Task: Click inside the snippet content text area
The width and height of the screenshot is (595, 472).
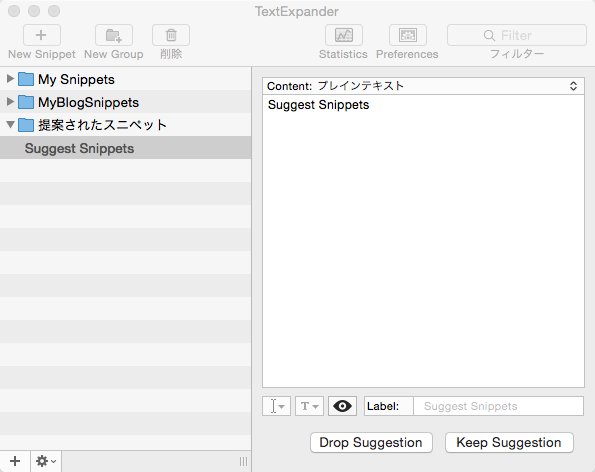Action: (x=423, y=241)
